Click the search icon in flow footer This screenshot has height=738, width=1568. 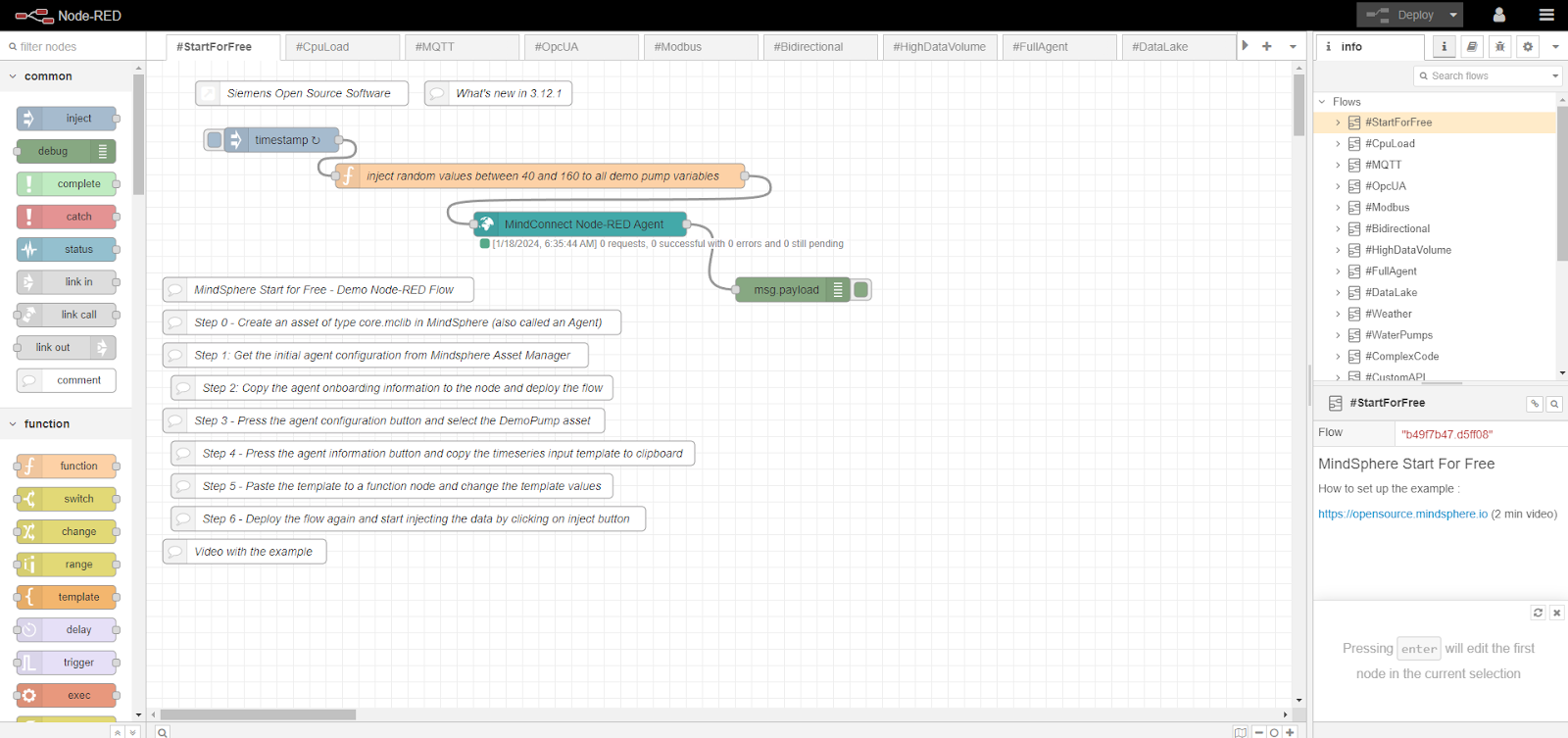tap(163, 732)
